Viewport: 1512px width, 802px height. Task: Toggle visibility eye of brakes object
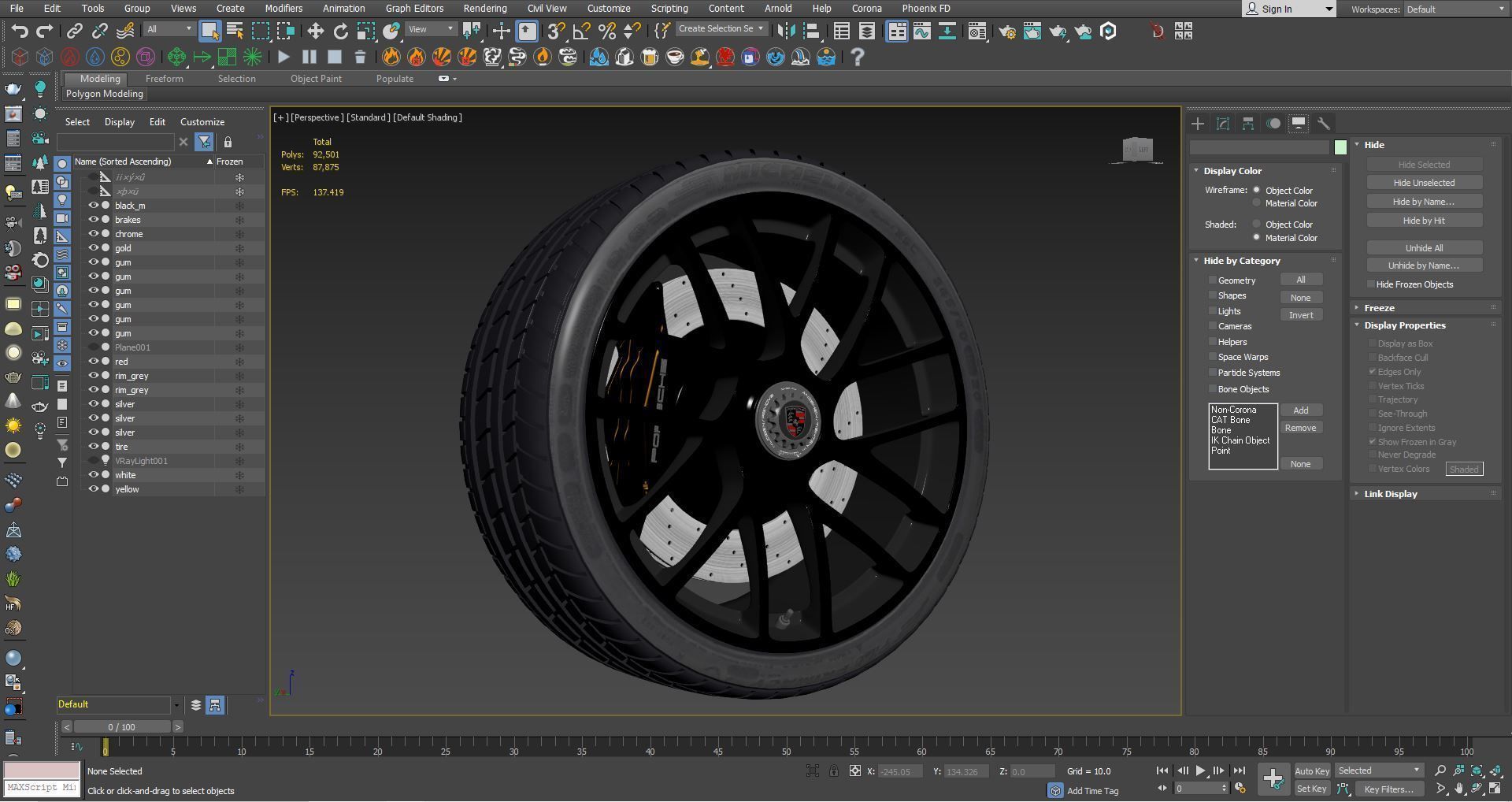93,220
